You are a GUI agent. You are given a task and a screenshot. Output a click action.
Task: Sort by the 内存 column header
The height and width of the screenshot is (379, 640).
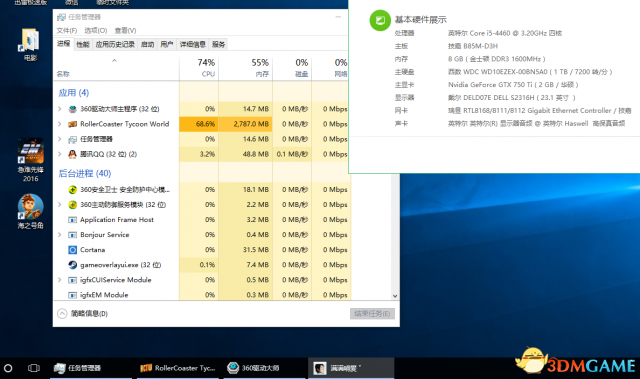[x=246, y=68]
